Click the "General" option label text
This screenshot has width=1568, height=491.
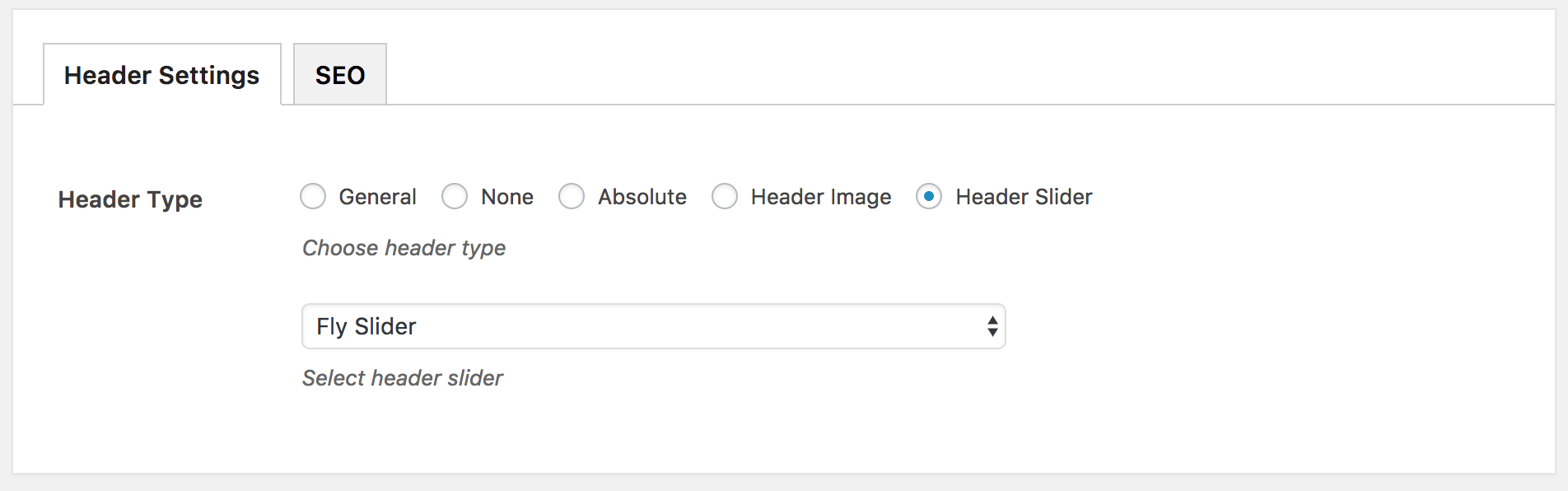click(377, 197)
